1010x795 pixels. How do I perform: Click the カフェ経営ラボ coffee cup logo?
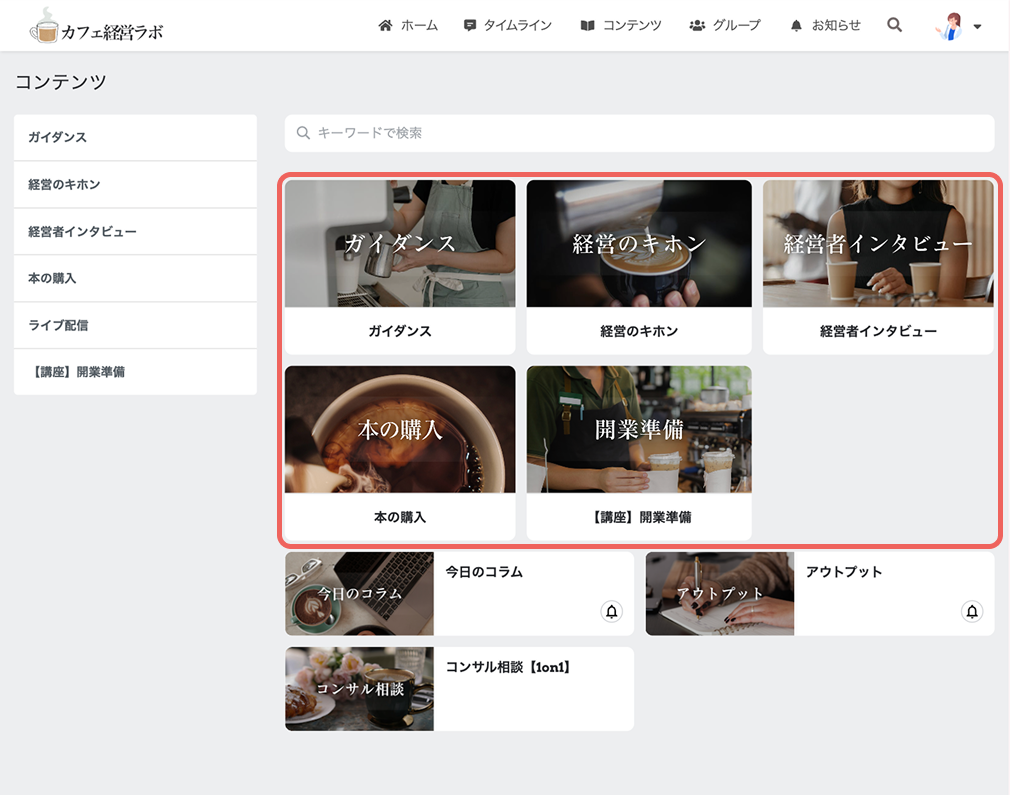(x=97, y=26)
